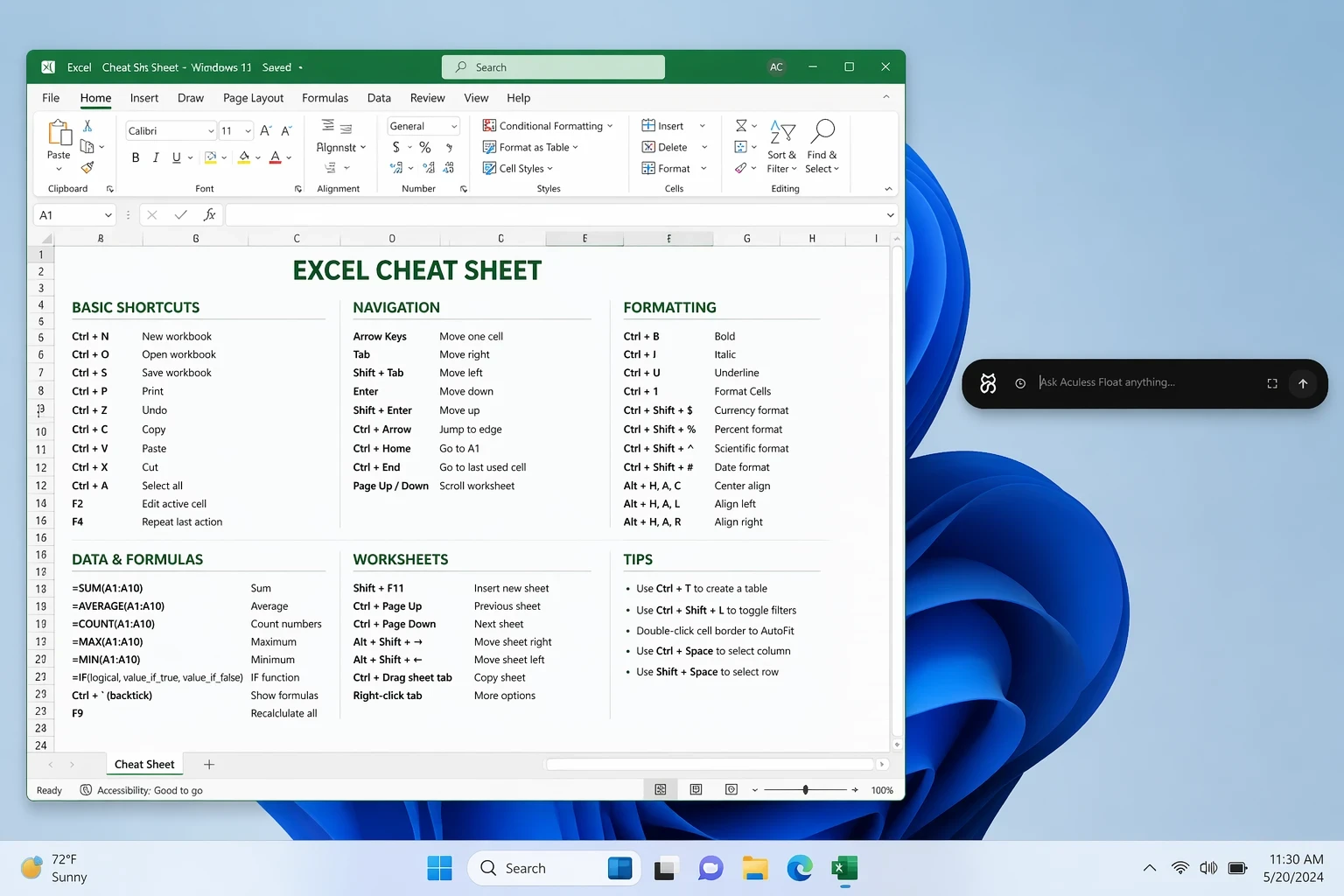Apply Percent Style button
The width and height of the screenshot is (1344, 896).
click(x=425, y=147)
